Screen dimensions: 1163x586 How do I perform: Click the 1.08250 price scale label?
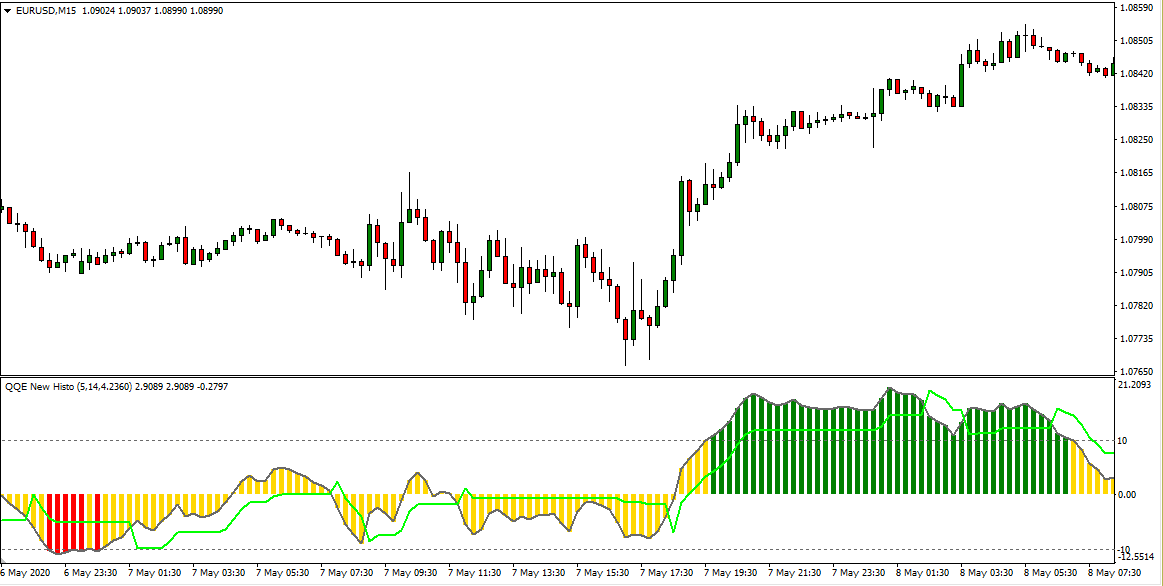tap(1138, 140)
